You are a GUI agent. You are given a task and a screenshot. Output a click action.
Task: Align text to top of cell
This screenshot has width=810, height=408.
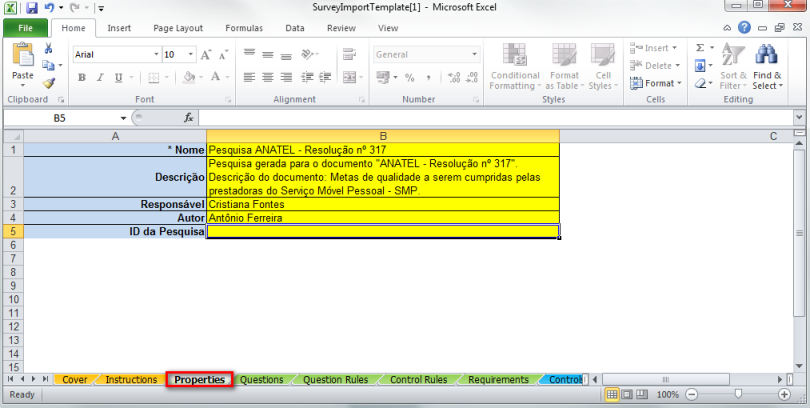tap(250, 54)
